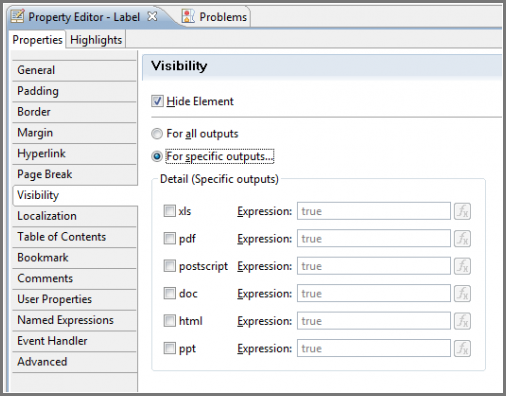Open the Event Handler category

click(x=75, y=341)
